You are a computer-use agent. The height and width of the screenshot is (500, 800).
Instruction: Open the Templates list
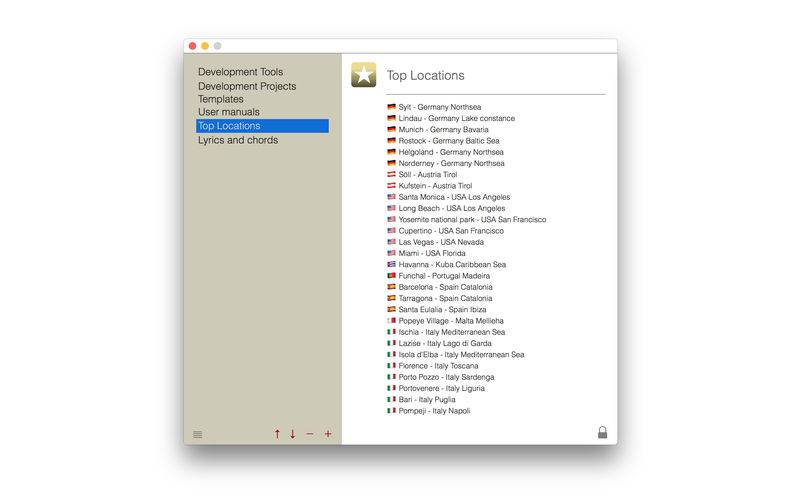(220, 99)
